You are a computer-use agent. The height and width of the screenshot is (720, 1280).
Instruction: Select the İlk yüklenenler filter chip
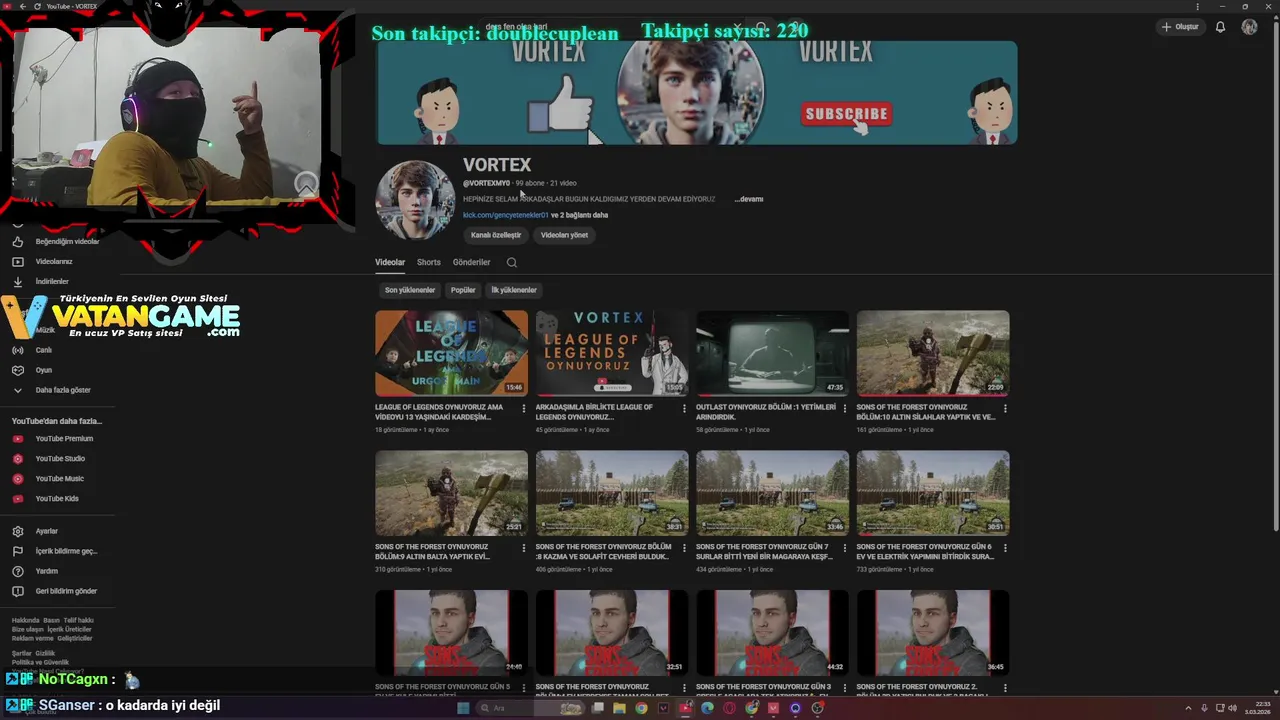514,290
